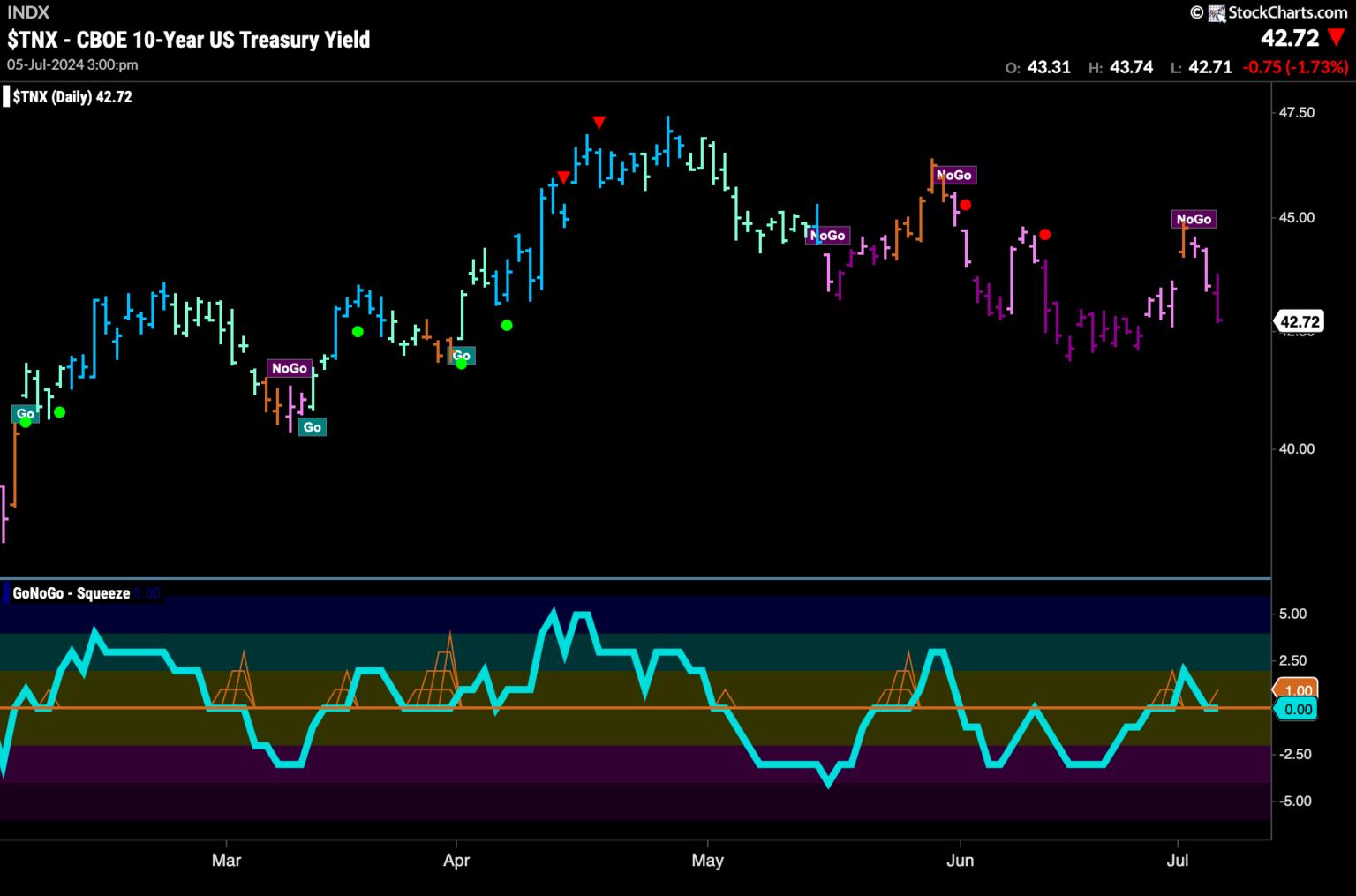The image size is (1356, 896).
Task: Click the green dot in early April near 42.50
Action: pyautogui.click(x=507, y=325)
